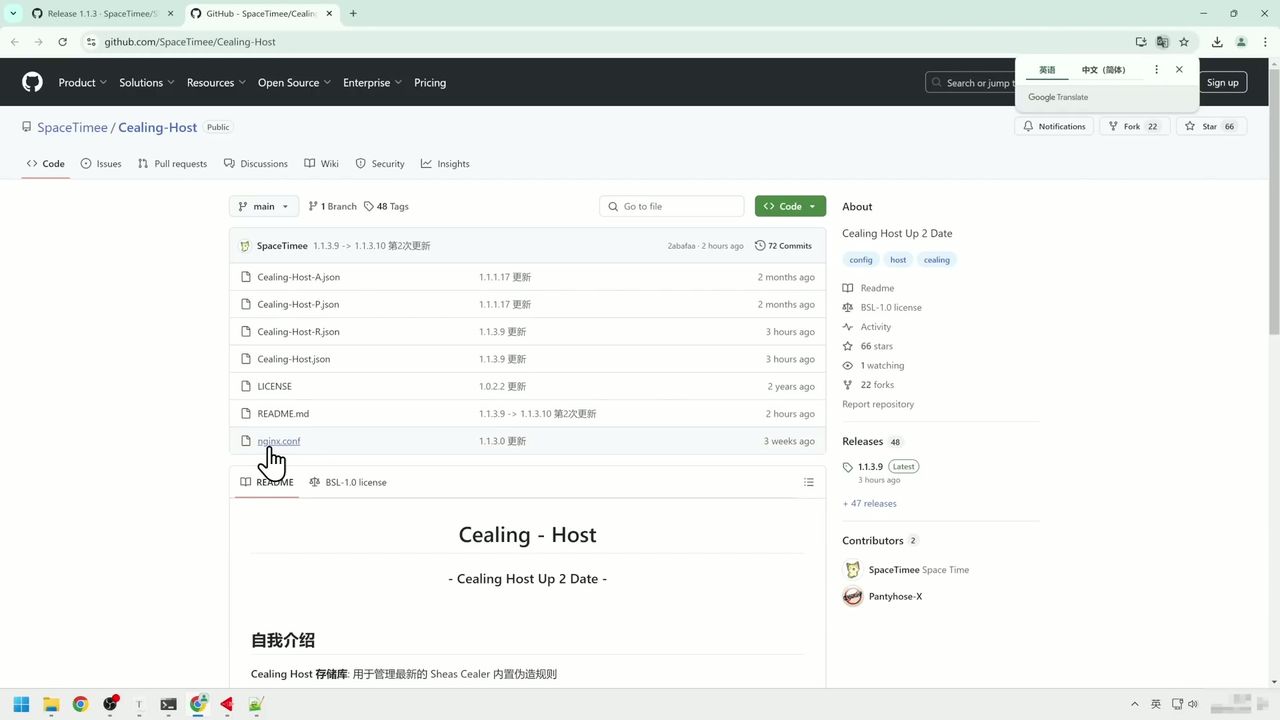
Task: Reload the page with refresh icon
Action: [x=62, y=42]
